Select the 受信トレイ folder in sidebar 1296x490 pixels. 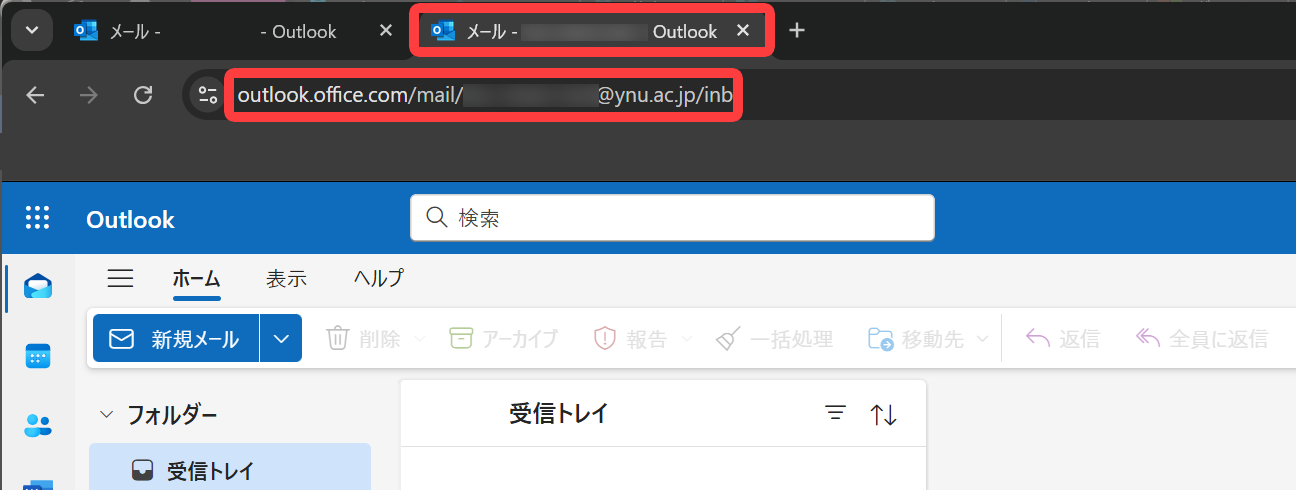point(230,470)
